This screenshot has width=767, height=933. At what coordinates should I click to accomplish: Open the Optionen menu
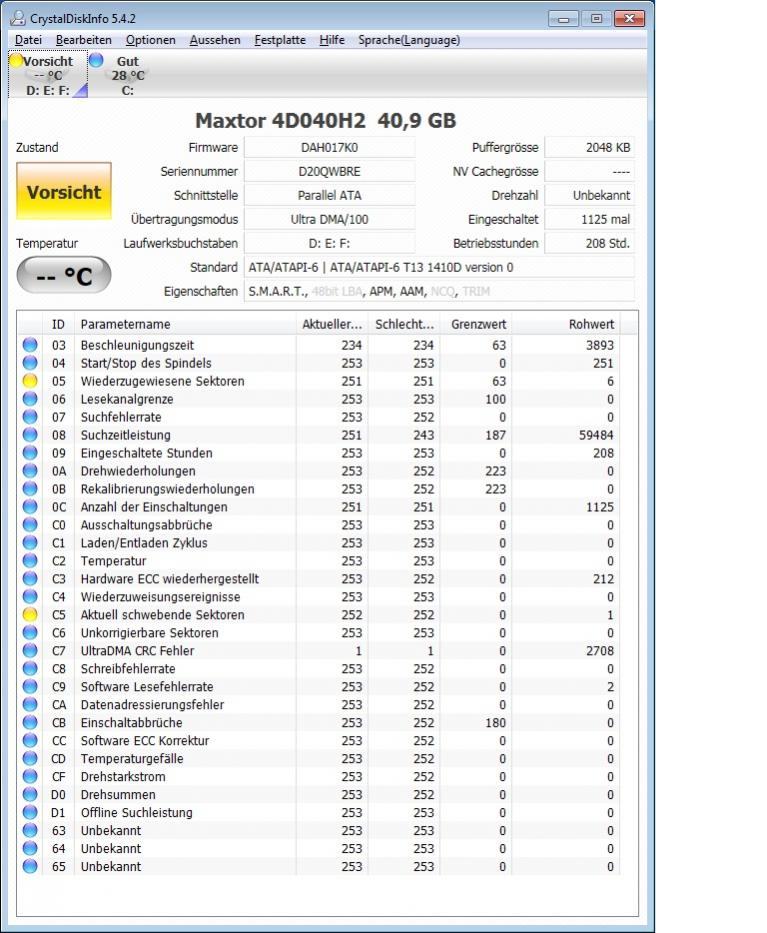151,40
